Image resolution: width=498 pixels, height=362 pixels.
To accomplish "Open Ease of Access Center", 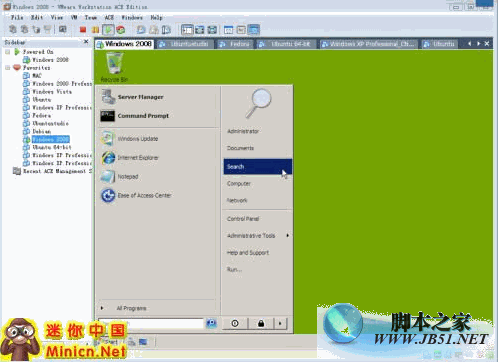I will coord(136,195).
